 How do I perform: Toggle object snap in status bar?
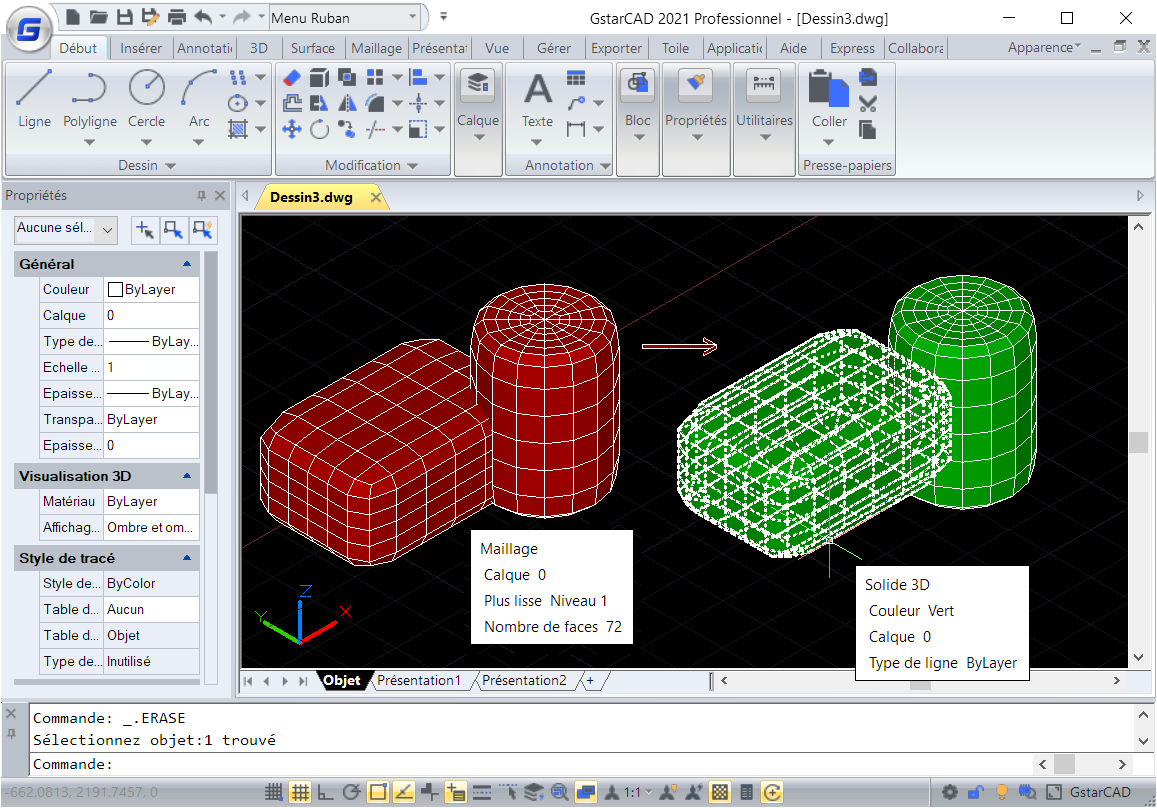tap(378, 793)
